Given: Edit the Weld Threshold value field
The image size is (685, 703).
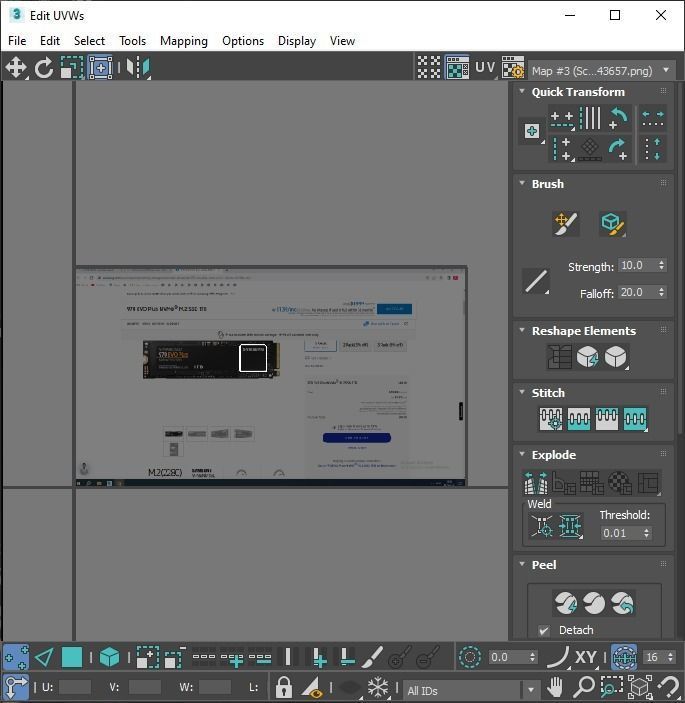Looking at the screenshot, I should 621,533.
